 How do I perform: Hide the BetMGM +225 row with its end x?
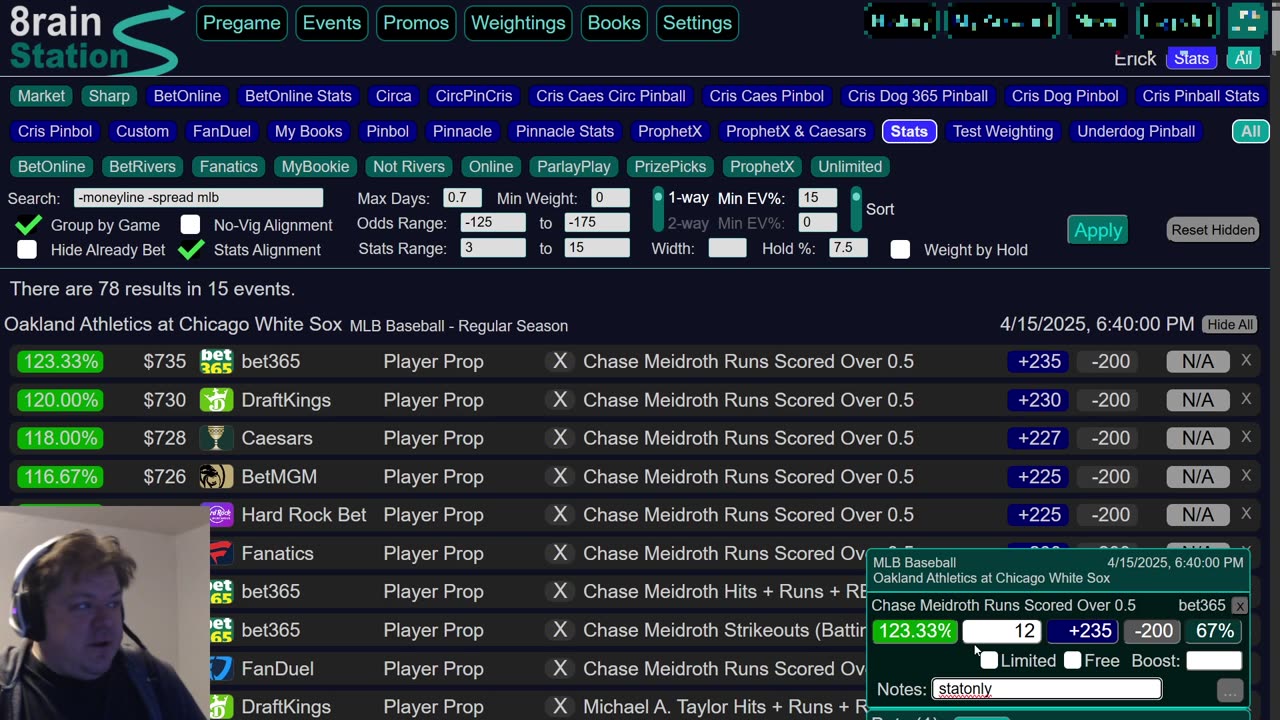[1246, 476]
